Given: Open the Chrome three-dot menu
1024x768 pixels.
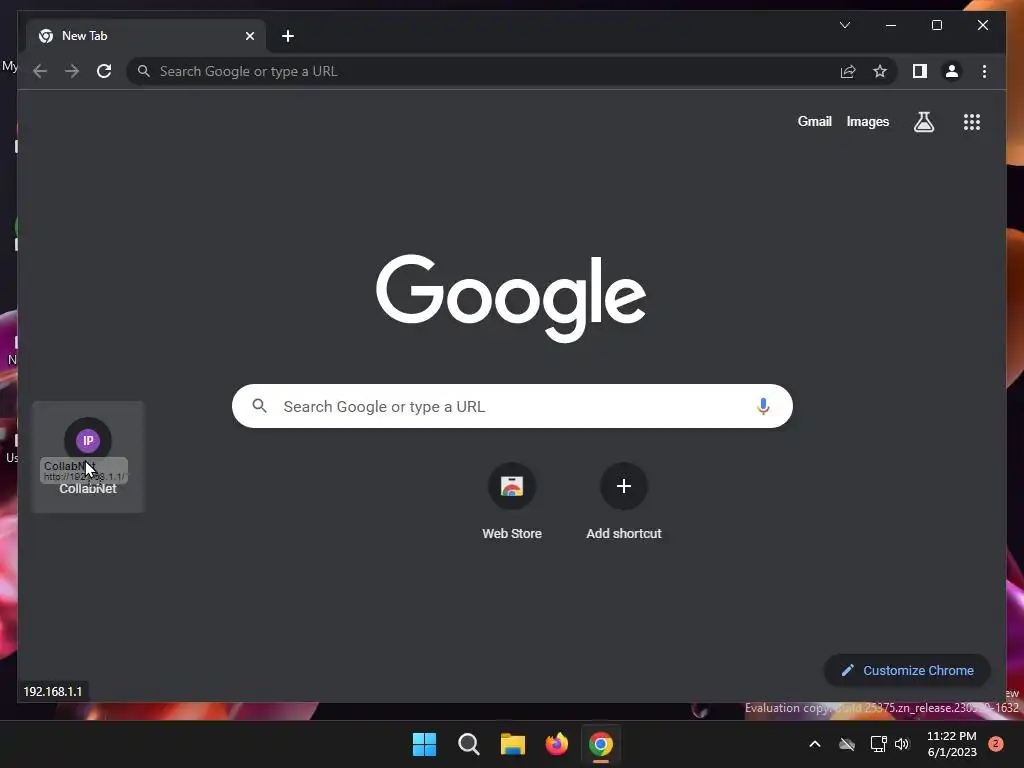Looking at the screenshot, I should click(984, 71).
